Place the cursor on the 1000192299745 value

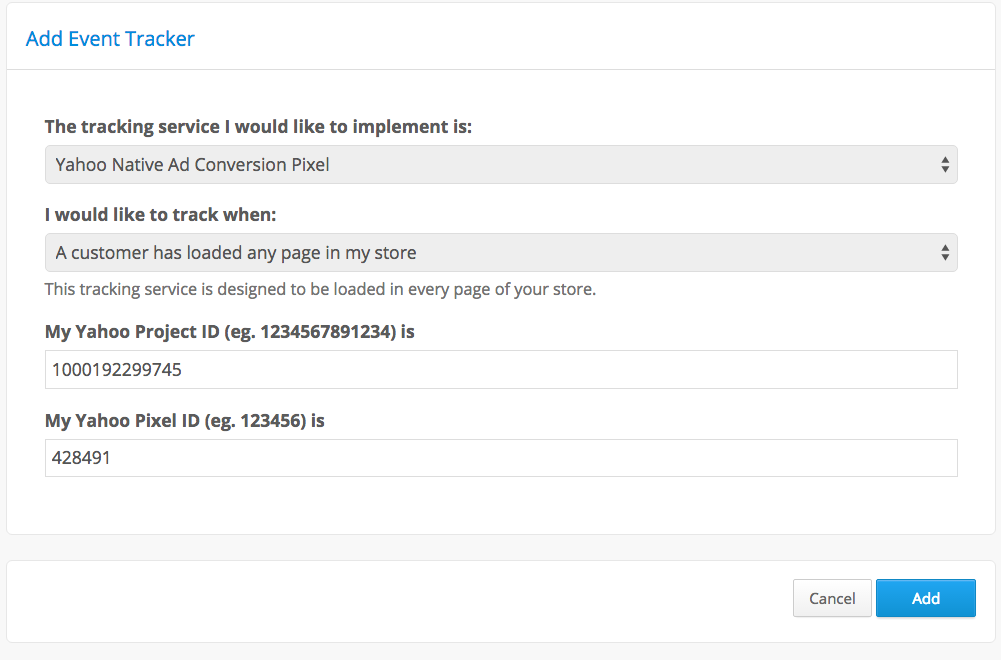(x=117, y=370)
